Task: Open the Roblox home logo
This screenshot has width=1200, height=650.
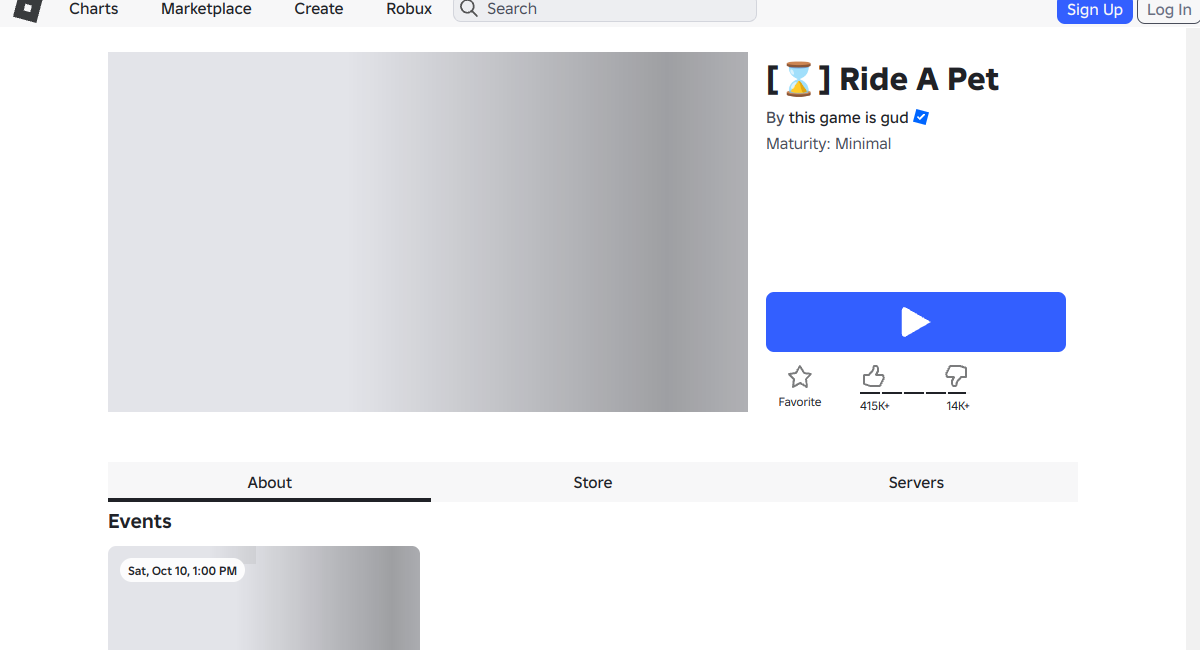Action: 27,9
